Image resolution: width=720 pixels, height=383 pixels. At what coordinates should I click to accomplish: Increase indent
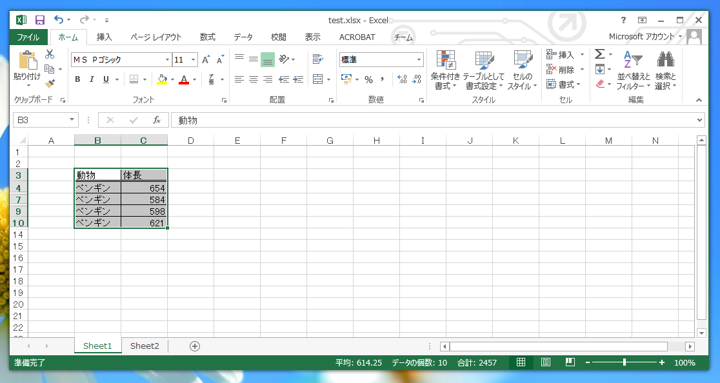tap(298, 79)
